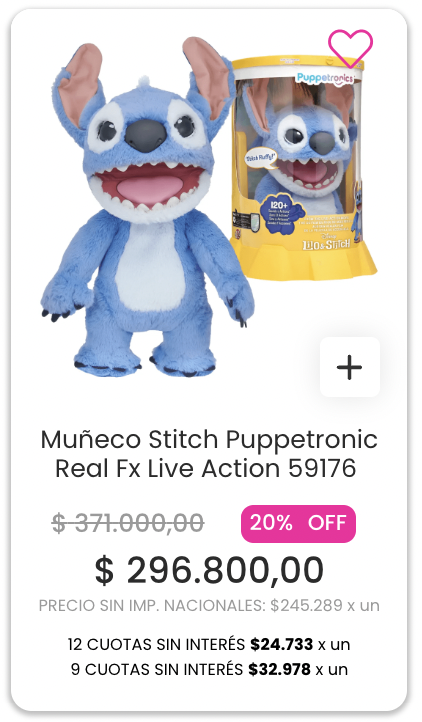Click the bold $24.733 installment amount

(x=281, y=644)
